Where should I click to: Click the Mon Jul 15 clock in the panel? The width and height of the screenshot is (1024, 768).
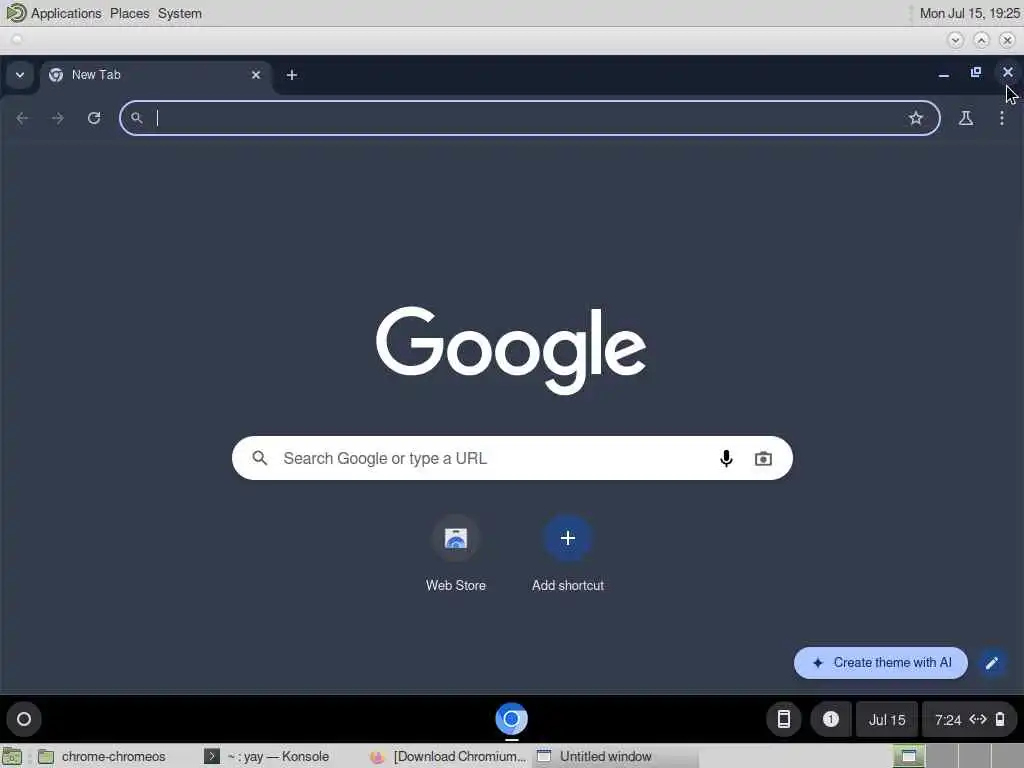point(969,13)
